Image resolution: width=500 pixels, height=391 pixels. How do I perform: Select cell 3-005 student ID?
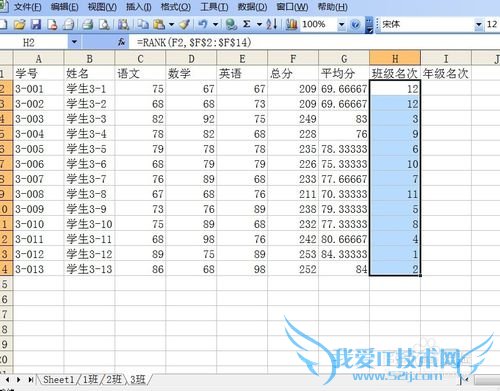[38, 149]
